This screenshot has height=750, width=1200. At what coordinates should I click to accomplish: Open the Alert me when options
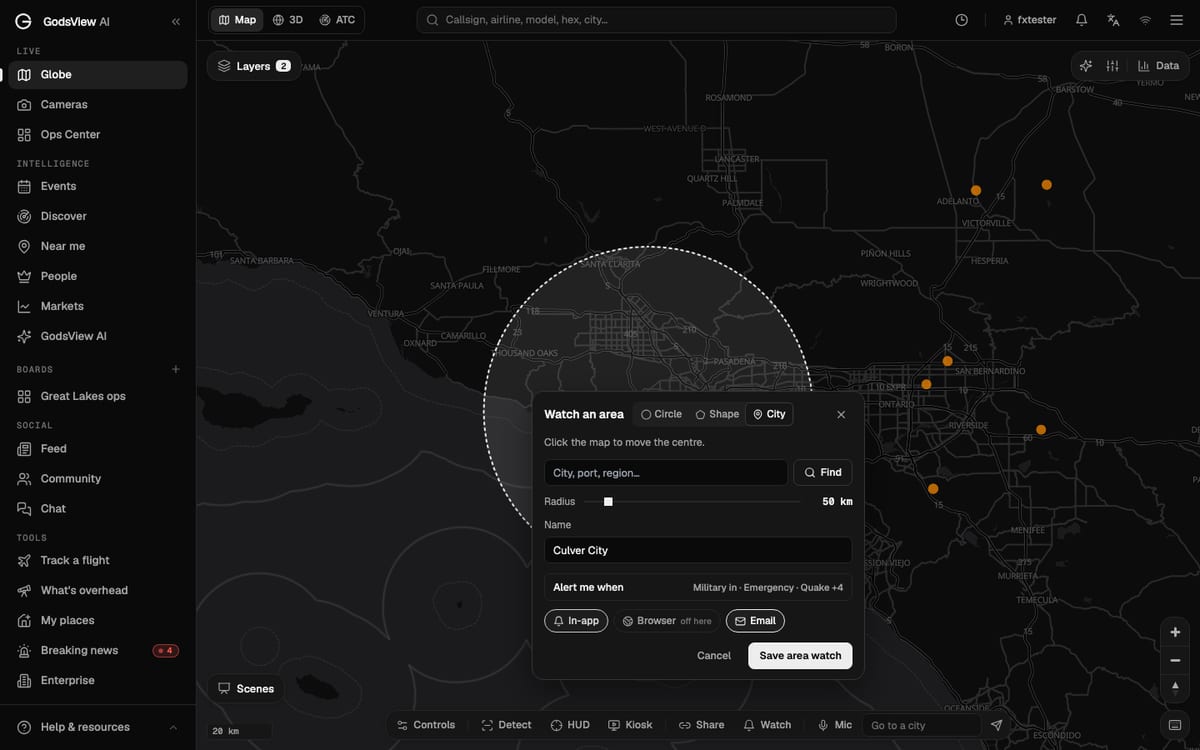coord(698,587)
